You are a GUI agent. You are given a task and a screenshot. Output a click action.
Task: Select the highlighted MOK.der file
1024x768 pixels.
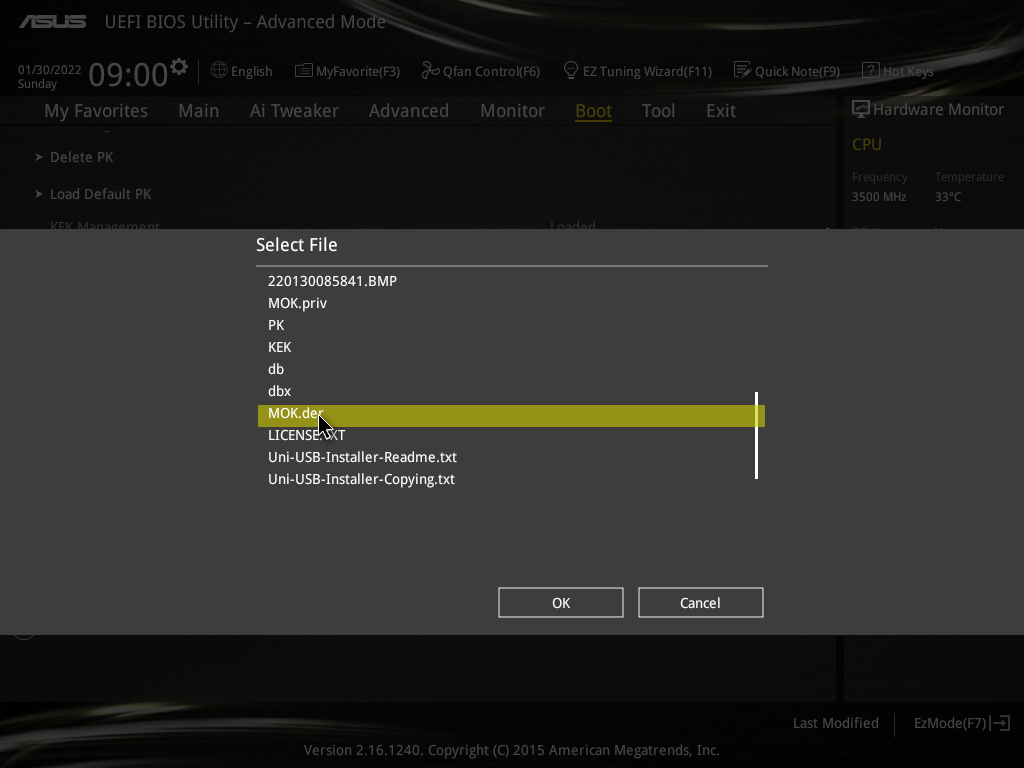[511, 415]
